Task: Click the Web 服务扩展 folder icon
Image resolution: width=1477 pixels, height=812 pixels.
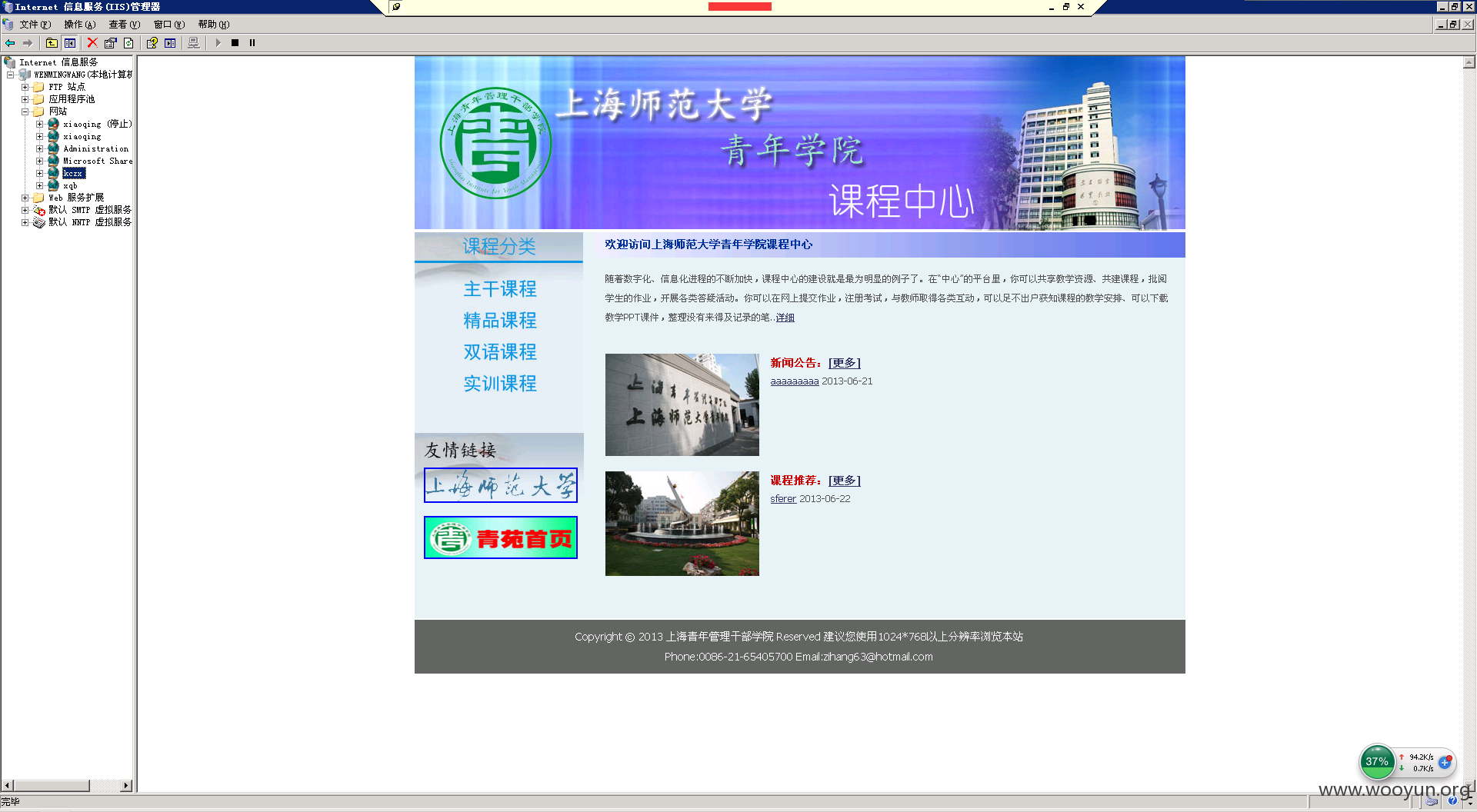Action: pyautogui.click(x=38, y=198)
